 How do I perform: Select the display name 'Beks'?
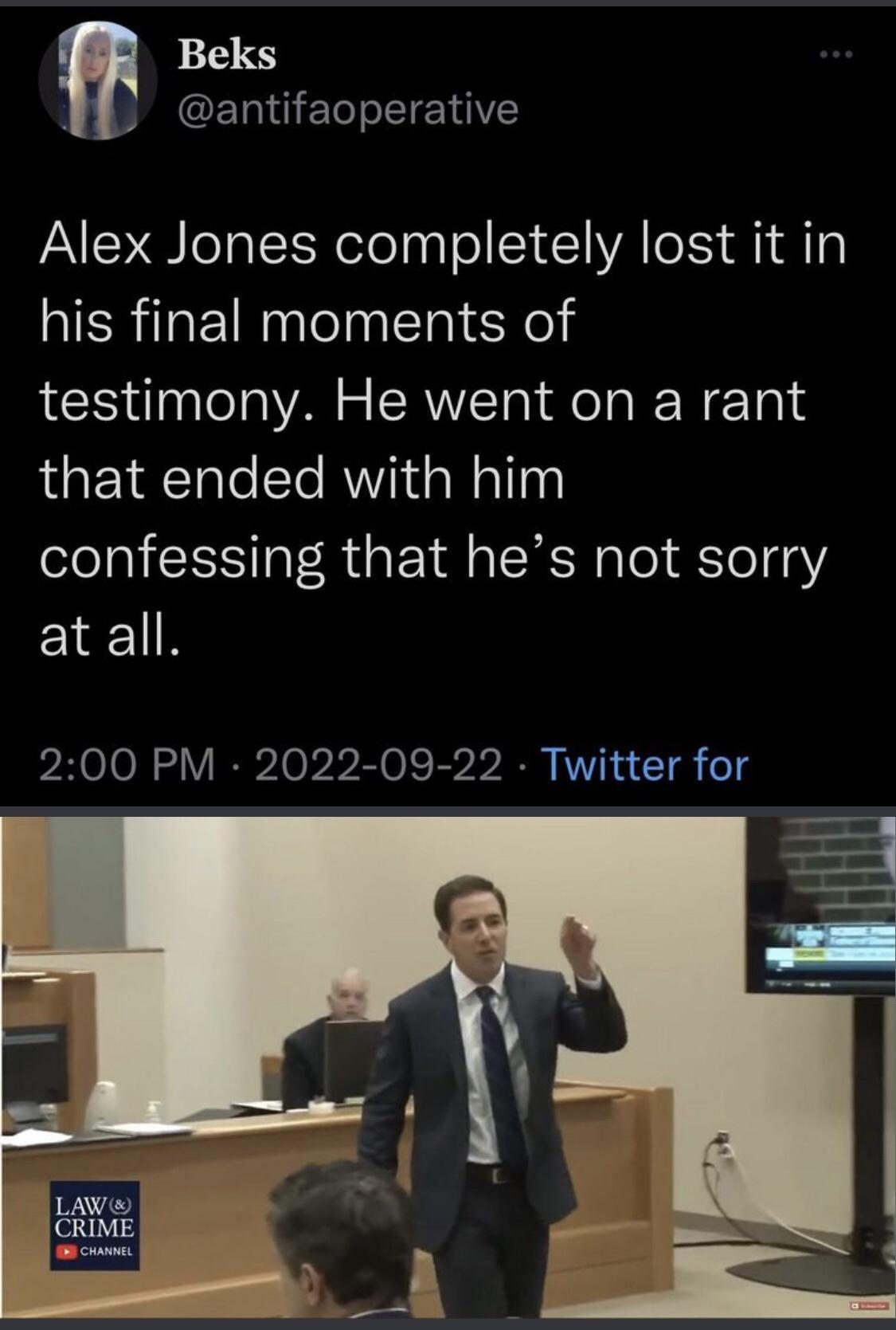coord(225,56)
